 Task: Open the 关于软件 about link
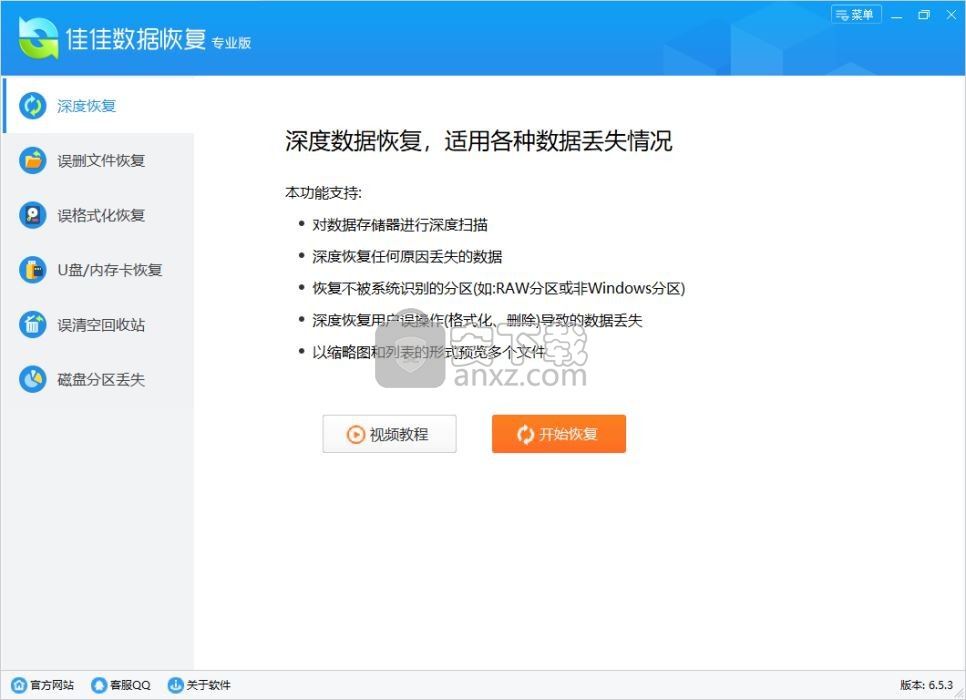click(208, 685)
